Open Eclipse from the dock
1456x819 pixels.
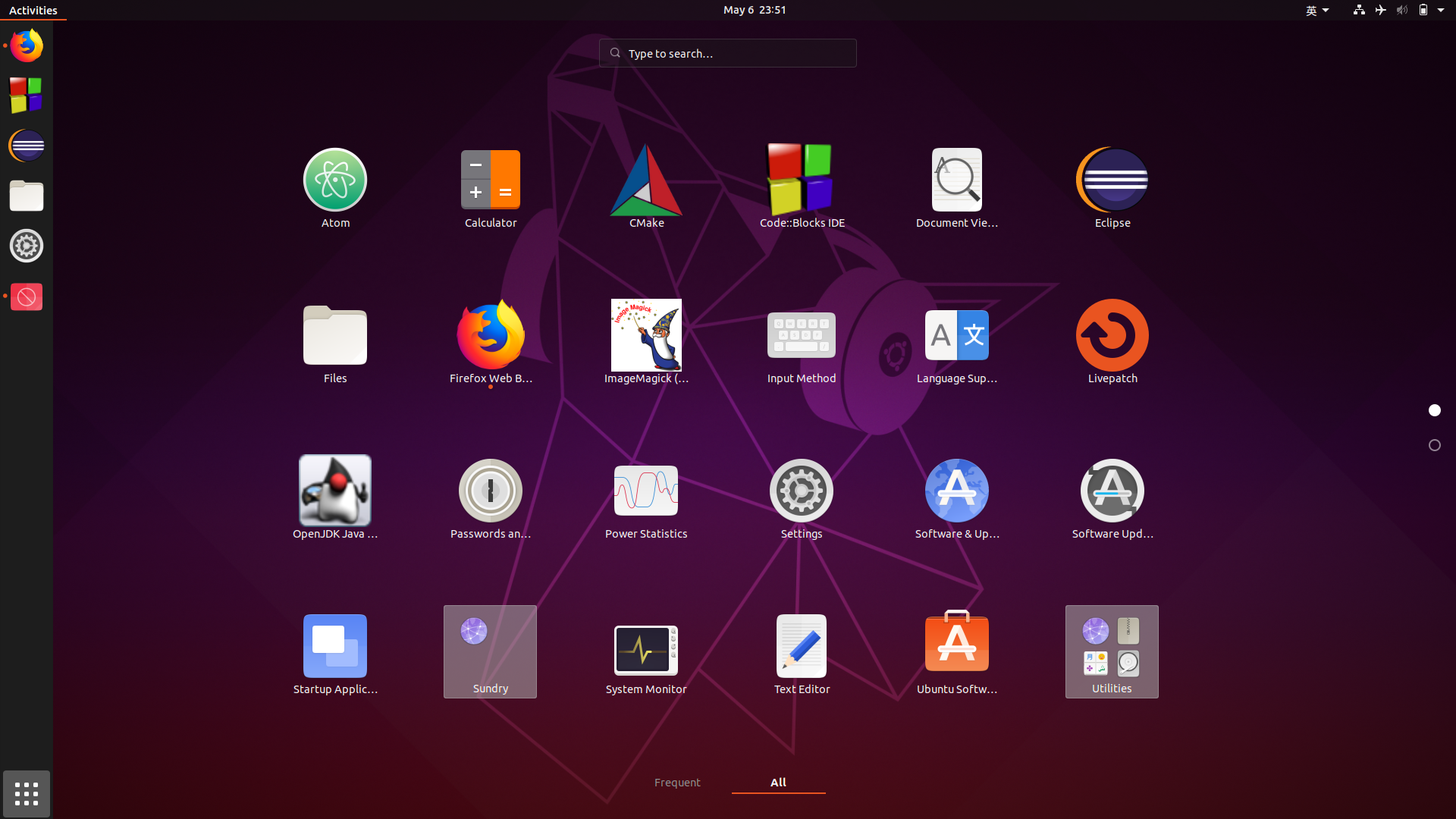pos(27,146)
